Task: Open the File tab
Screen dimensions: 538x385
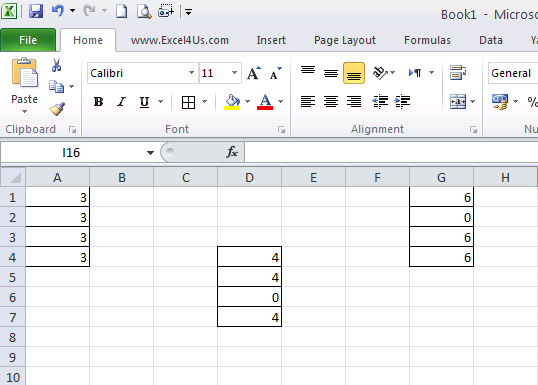Action: 28,40
